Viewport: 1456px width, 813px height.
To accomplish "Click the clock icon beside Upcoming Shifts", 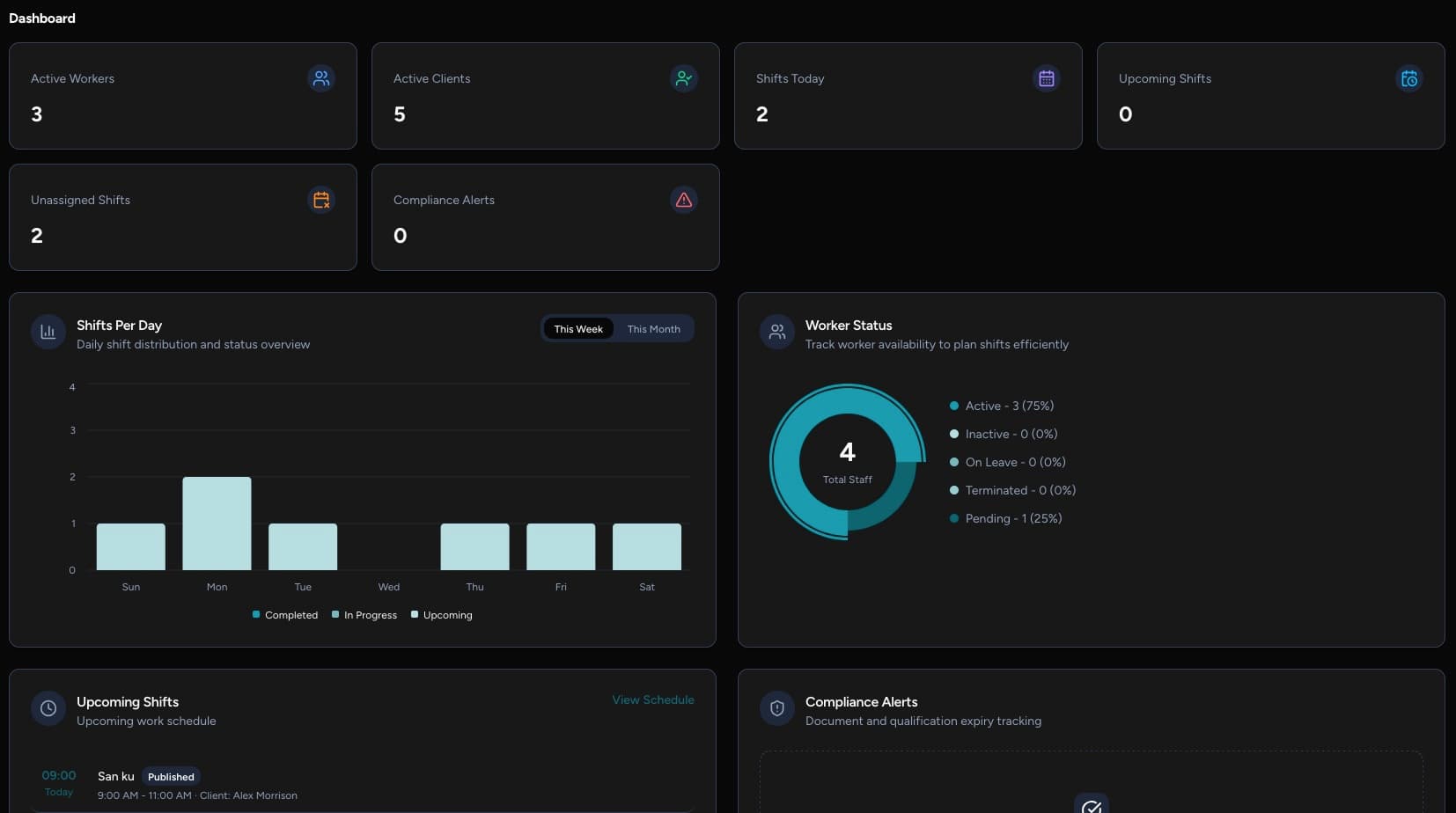I will (x=48, y=708).
